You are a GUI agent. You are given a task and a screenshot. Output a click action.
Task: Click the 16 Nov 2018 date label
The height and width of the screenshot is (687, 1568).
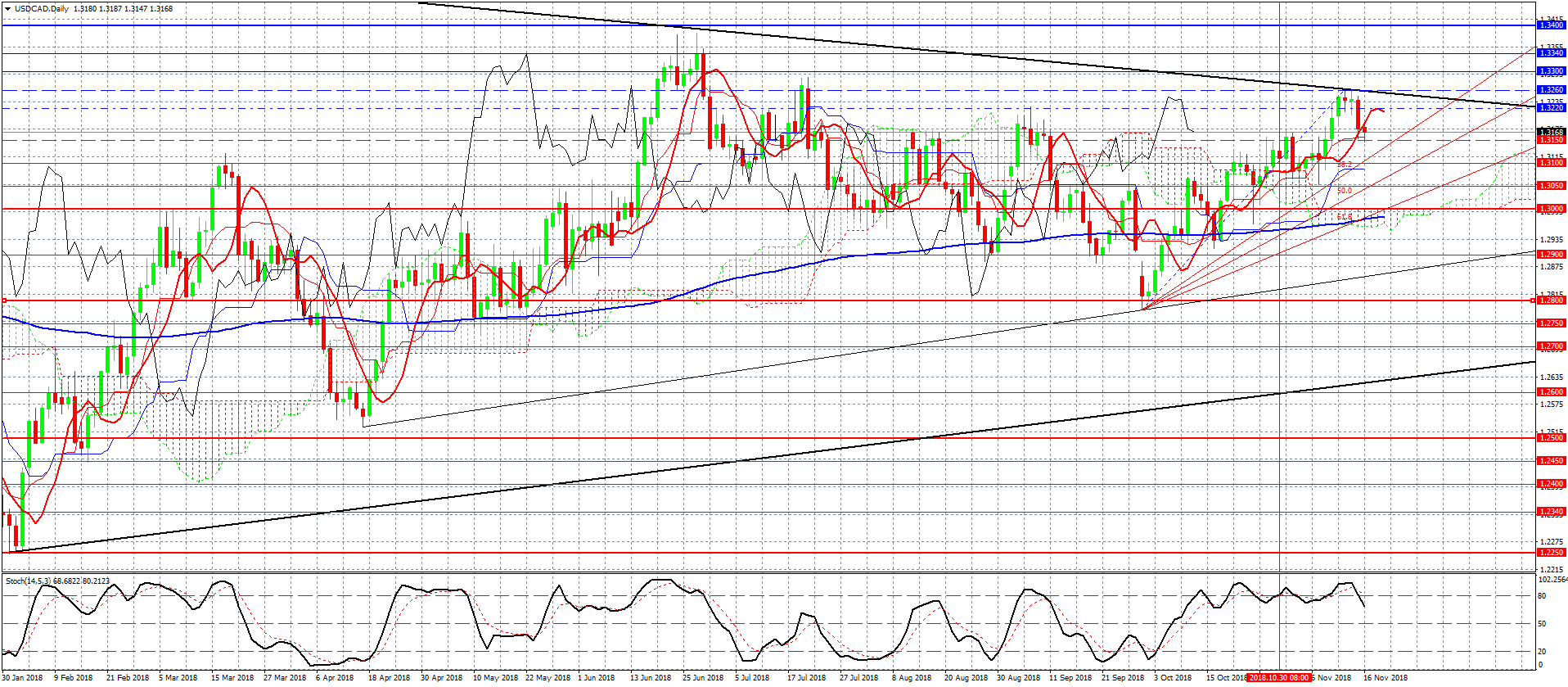(x=1385, y=678)
